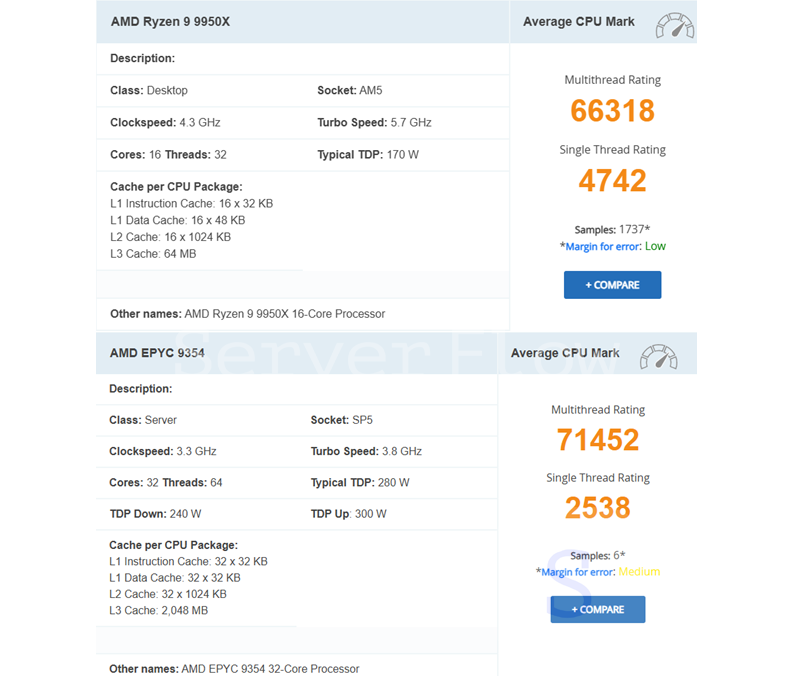Open Margin for error link beside Medium
The image size is (798, 676).
click(577, 572)
